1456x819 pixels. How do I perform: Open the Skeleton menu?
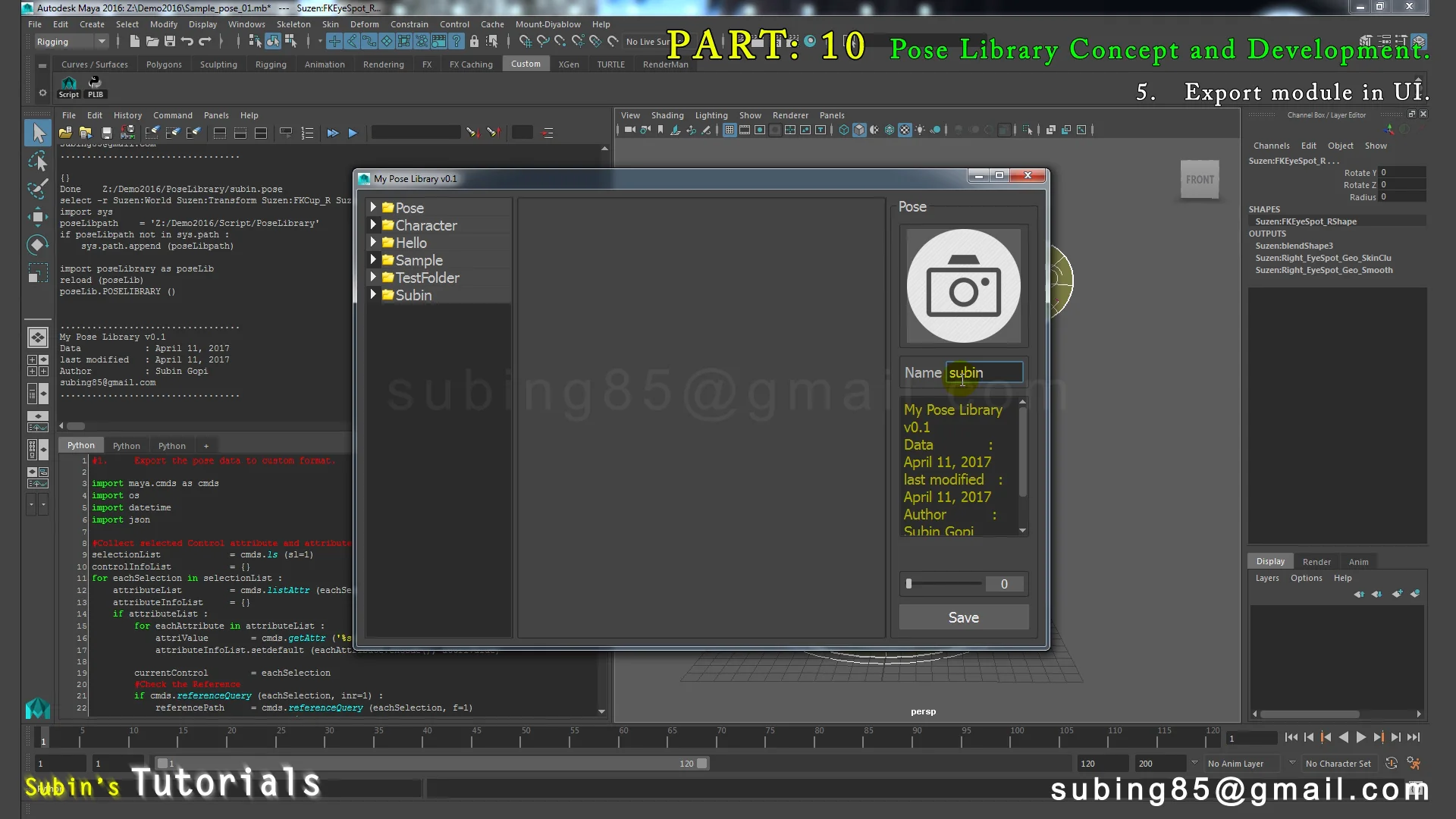point(293,24)
